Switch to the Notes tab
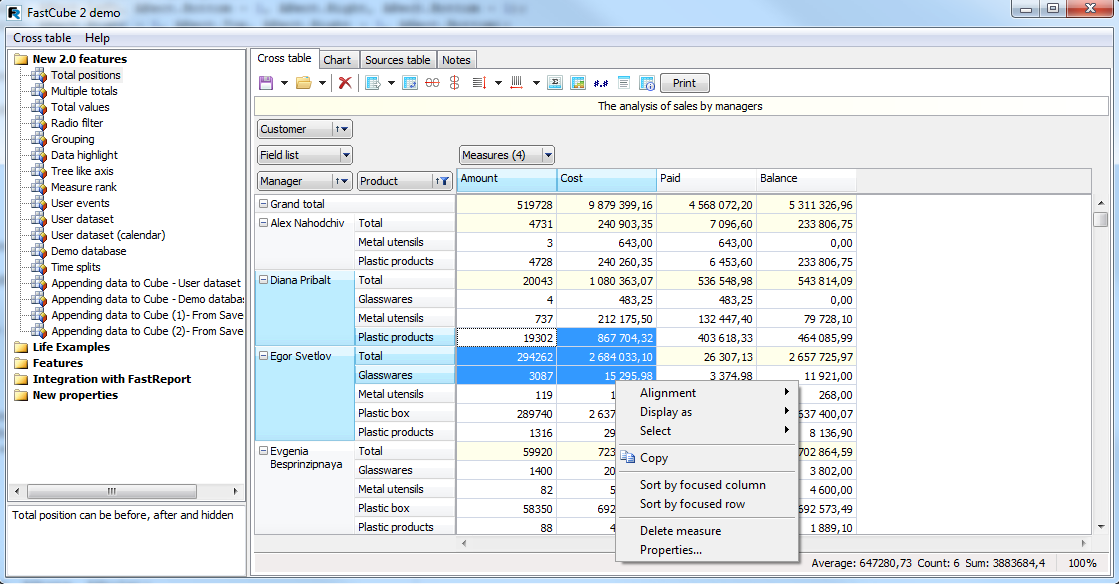 pyautogui.click(x=456, y=60)
